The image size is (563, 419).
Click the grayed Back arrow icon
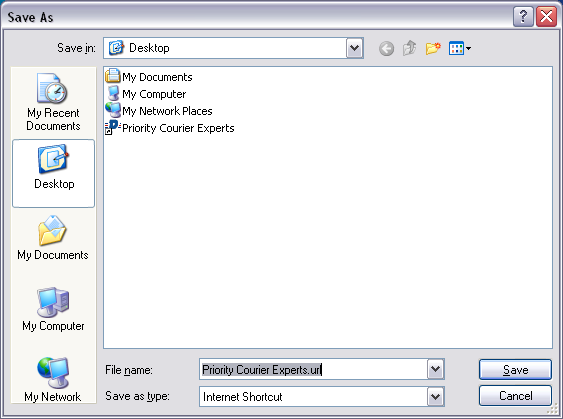coord(386,48)
